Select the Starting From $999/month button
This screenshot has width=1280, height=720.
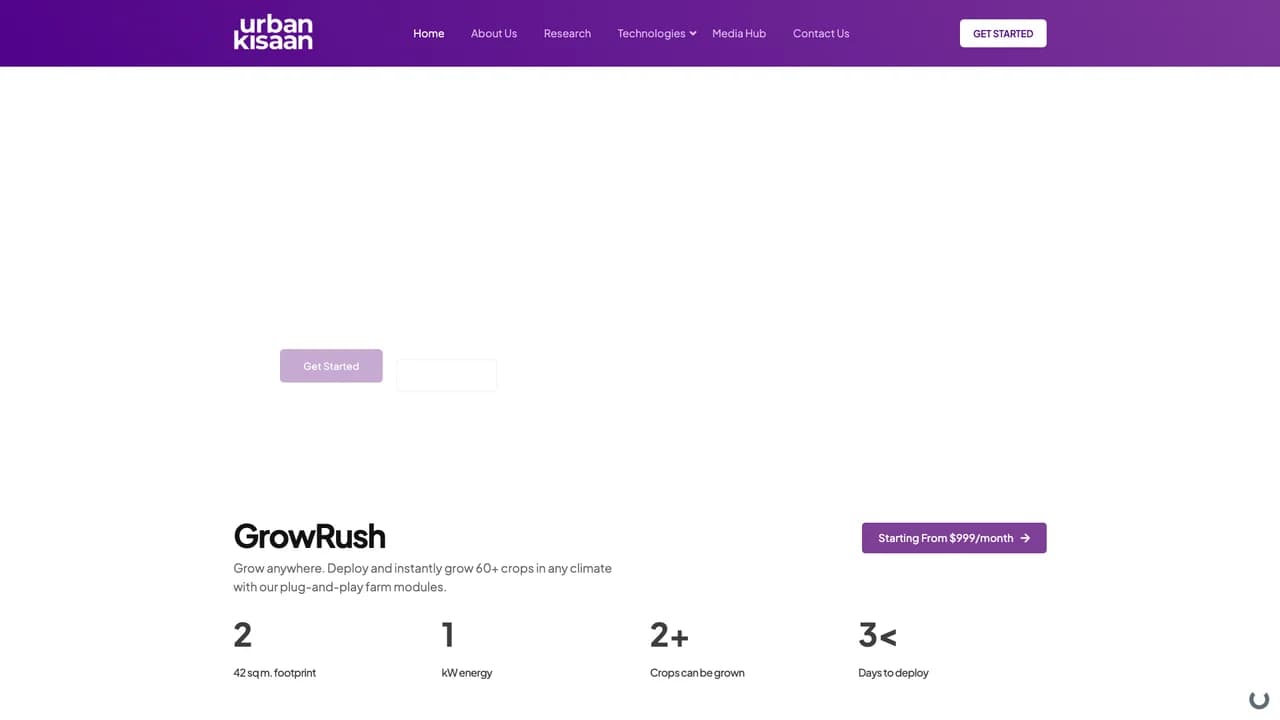pos(954,538)
